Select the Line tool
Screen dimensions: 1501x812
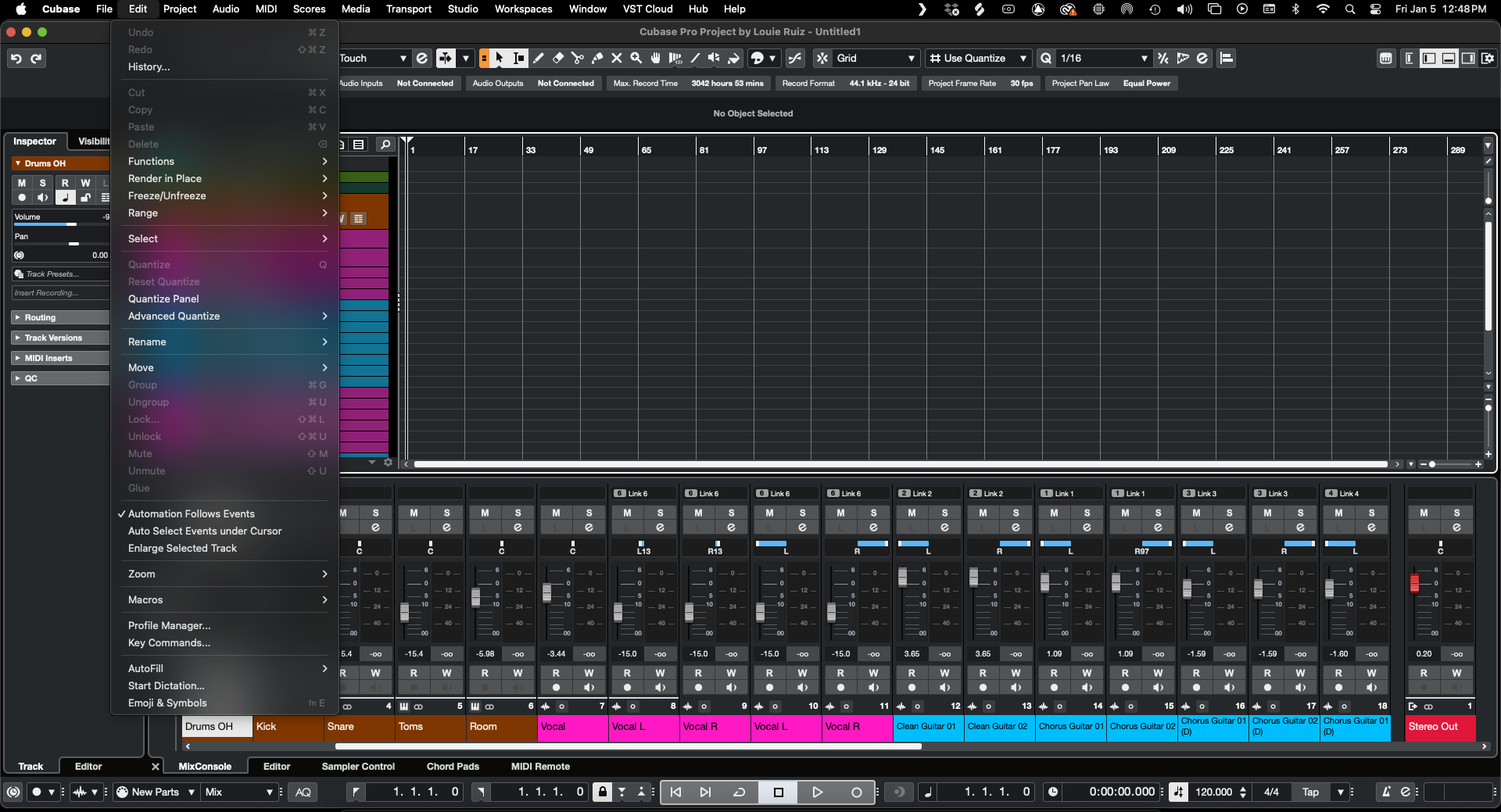click(x=695, y=58)
